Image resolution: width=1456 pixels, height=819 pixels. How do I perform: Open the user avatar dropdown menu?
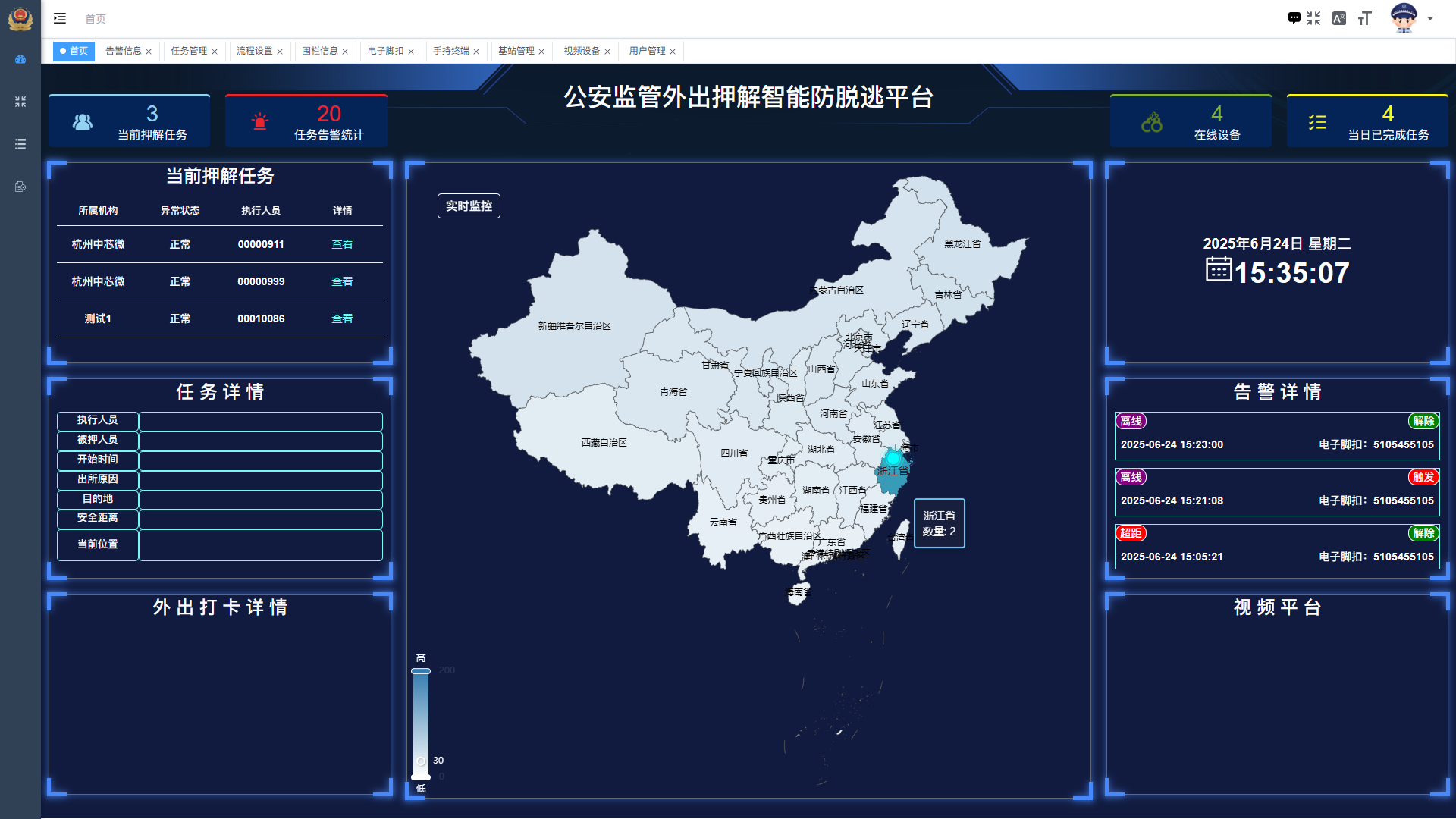point(1407,18)
